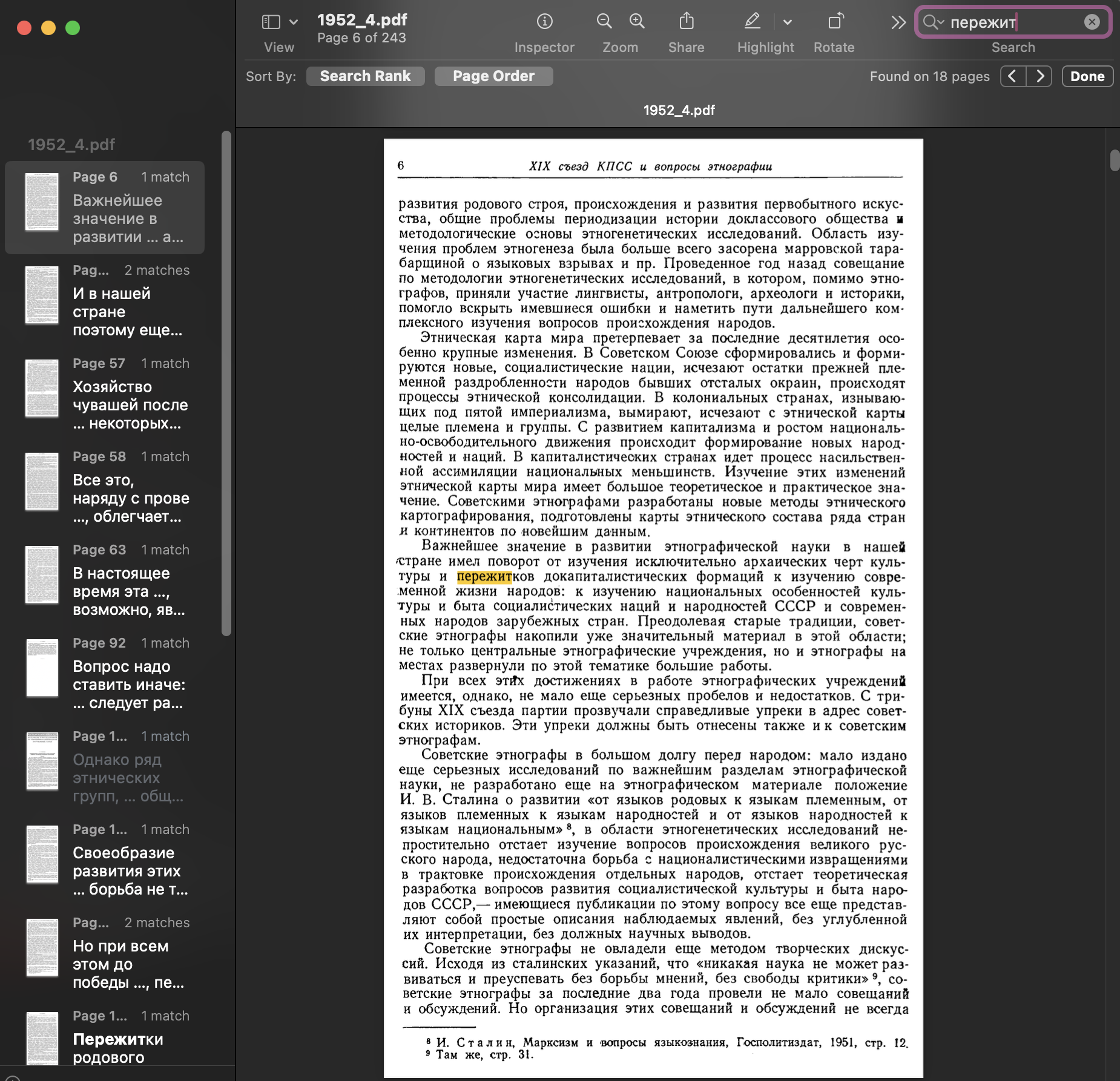Click Done to close the search bar
This screenshot has width=1120, height=1081.
pyautogui.click(x=1087, y=76)
